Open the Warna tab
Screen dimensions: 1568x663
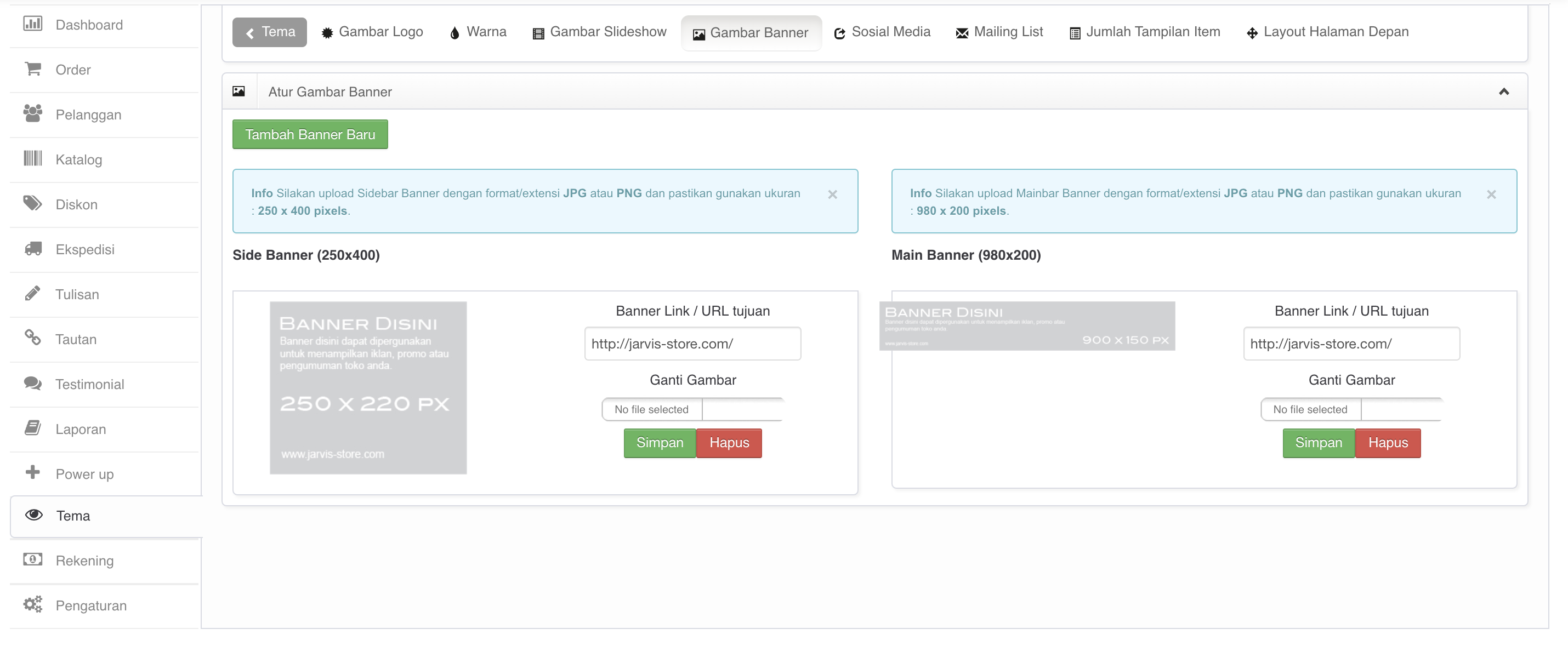[478, 32]
